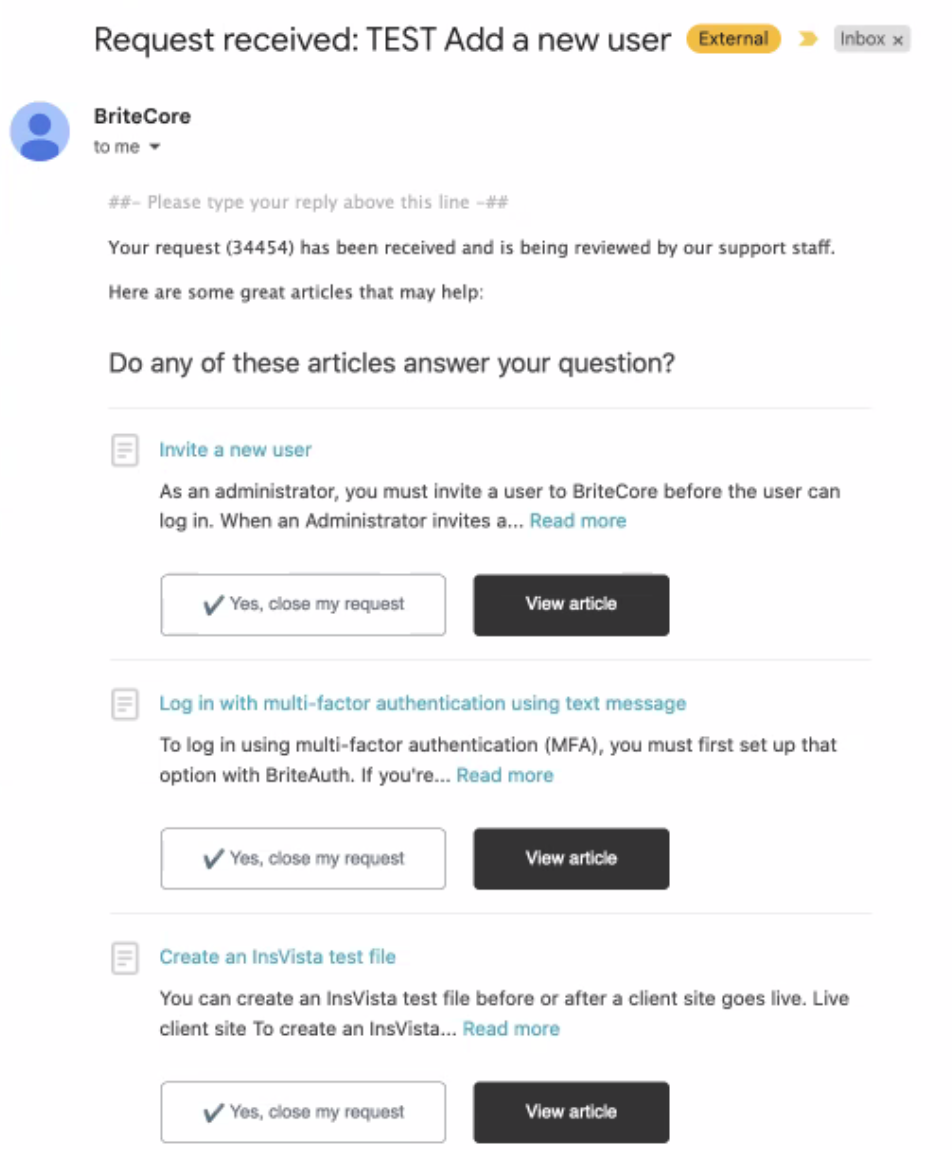Click 'Yes, close my request' under Invite a new user
Image resolution: width=952 pixels, height=1150 pixels.
(303, 605)
